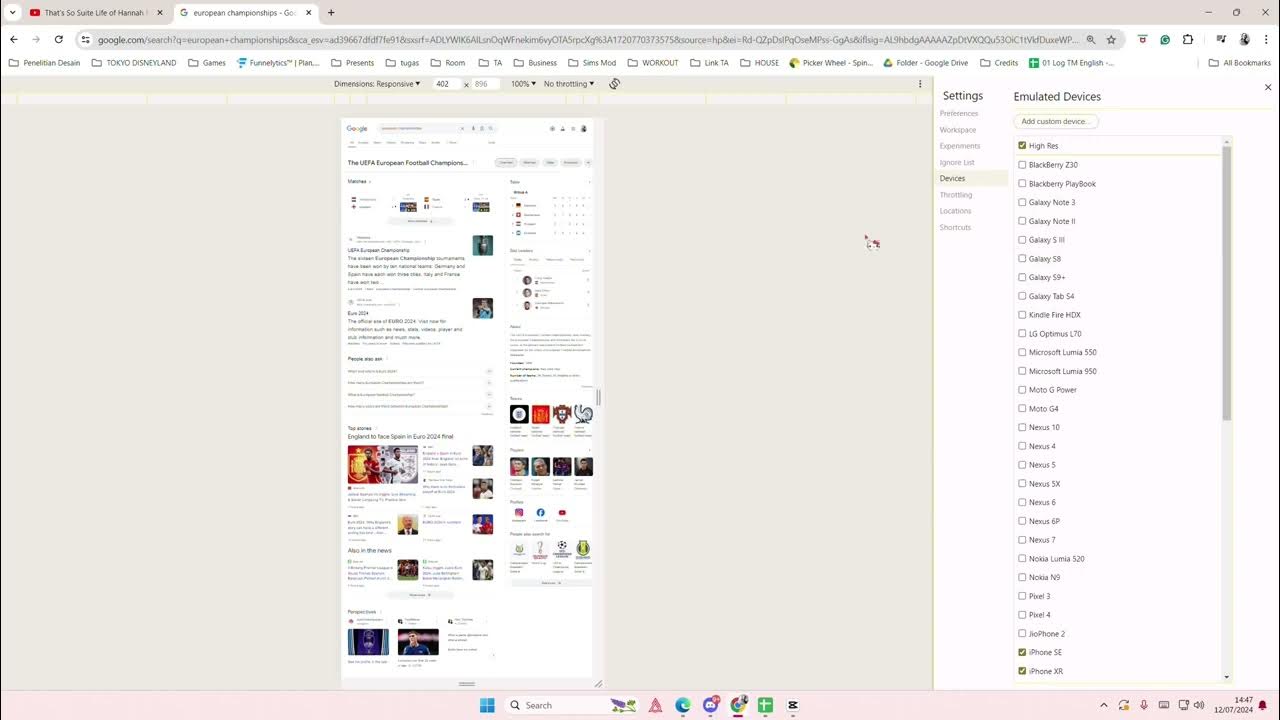Image resolution: width=1280 pixels, height=720 pixels.
Task: Open the Workspace settings tab
Action: coord(958,130)
